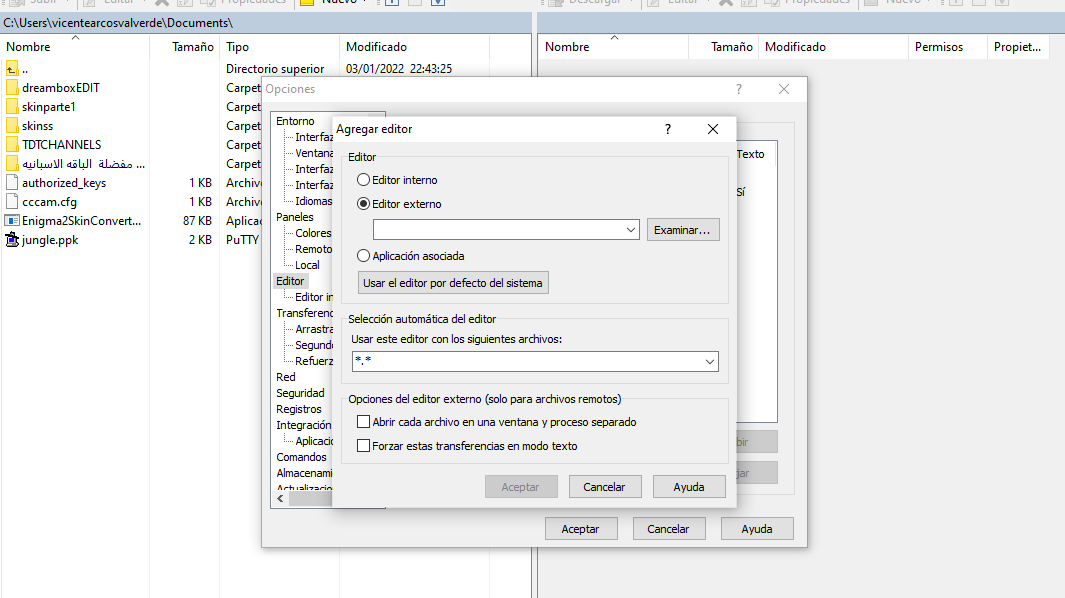Screen dimensions: 1065x598
Task: Click the Enigma2SkinConvert application icon
Action: coord(12,221)
